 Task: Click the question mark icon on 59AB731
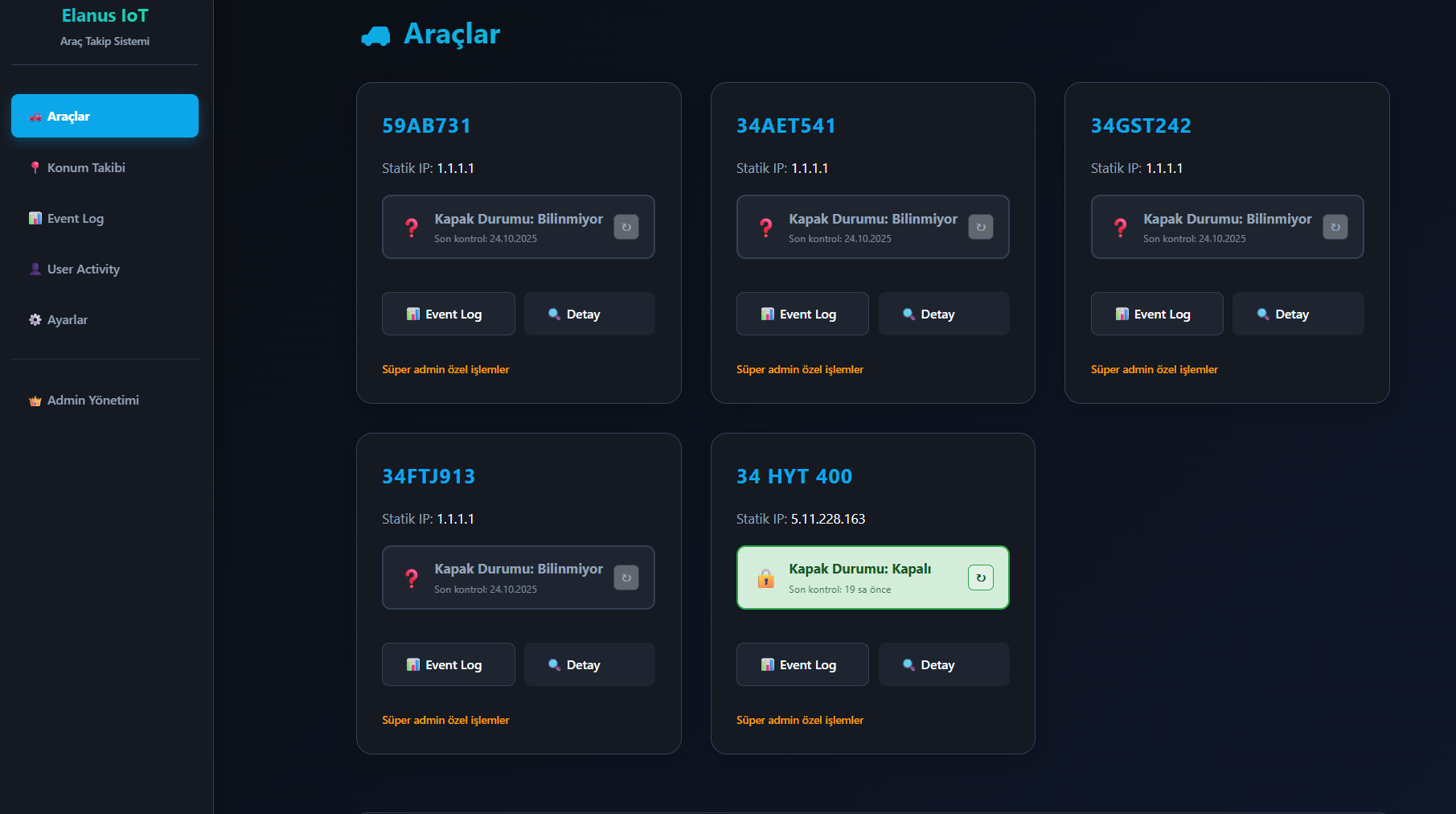(x=412, y=228)
